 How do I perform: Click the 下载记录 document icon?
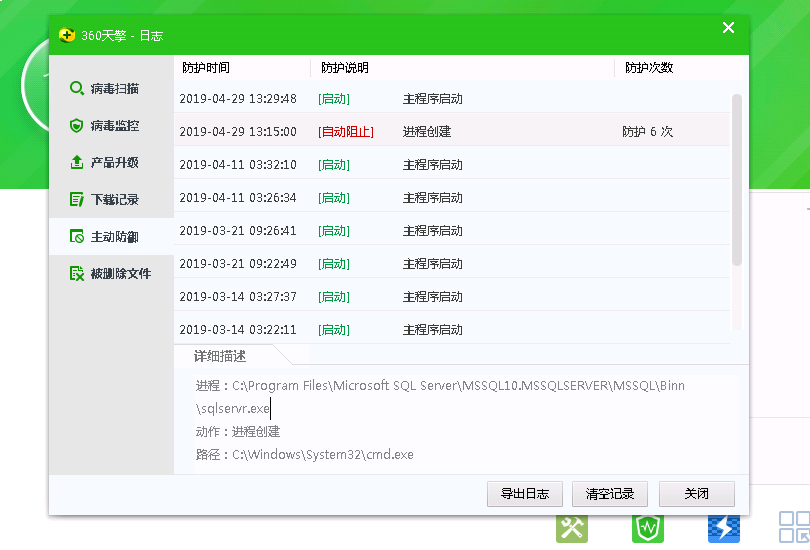click(x=76, y=200)
